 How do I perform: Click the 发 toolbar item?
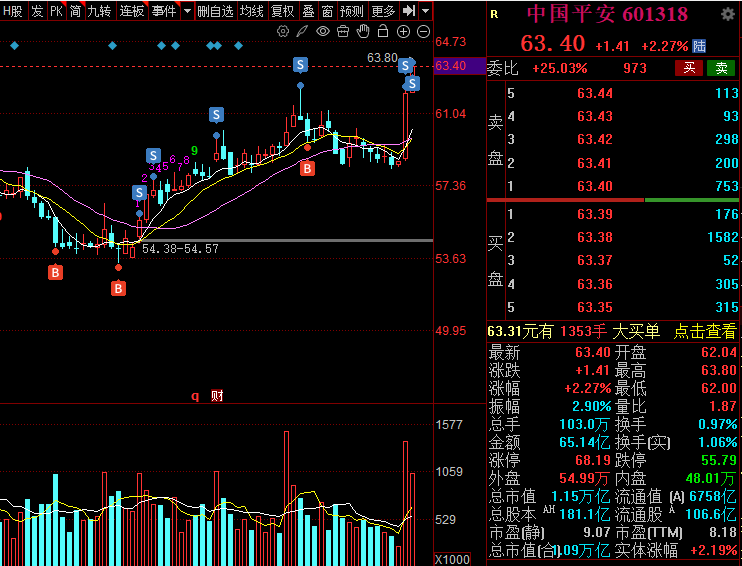(37, 10)
